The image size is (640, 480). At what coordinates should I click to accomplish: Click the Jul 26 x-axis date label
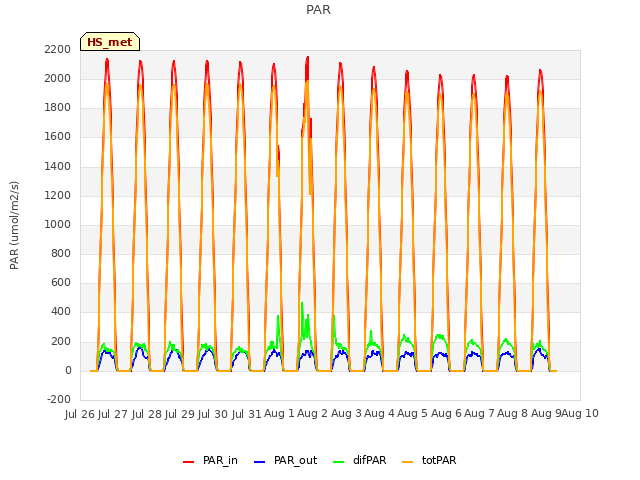point(80,414)
